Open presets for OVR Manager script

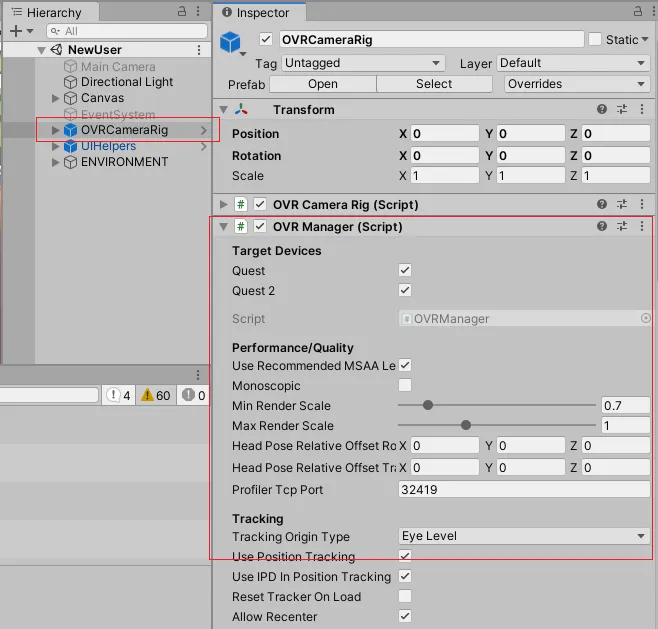tap(622, 227)
